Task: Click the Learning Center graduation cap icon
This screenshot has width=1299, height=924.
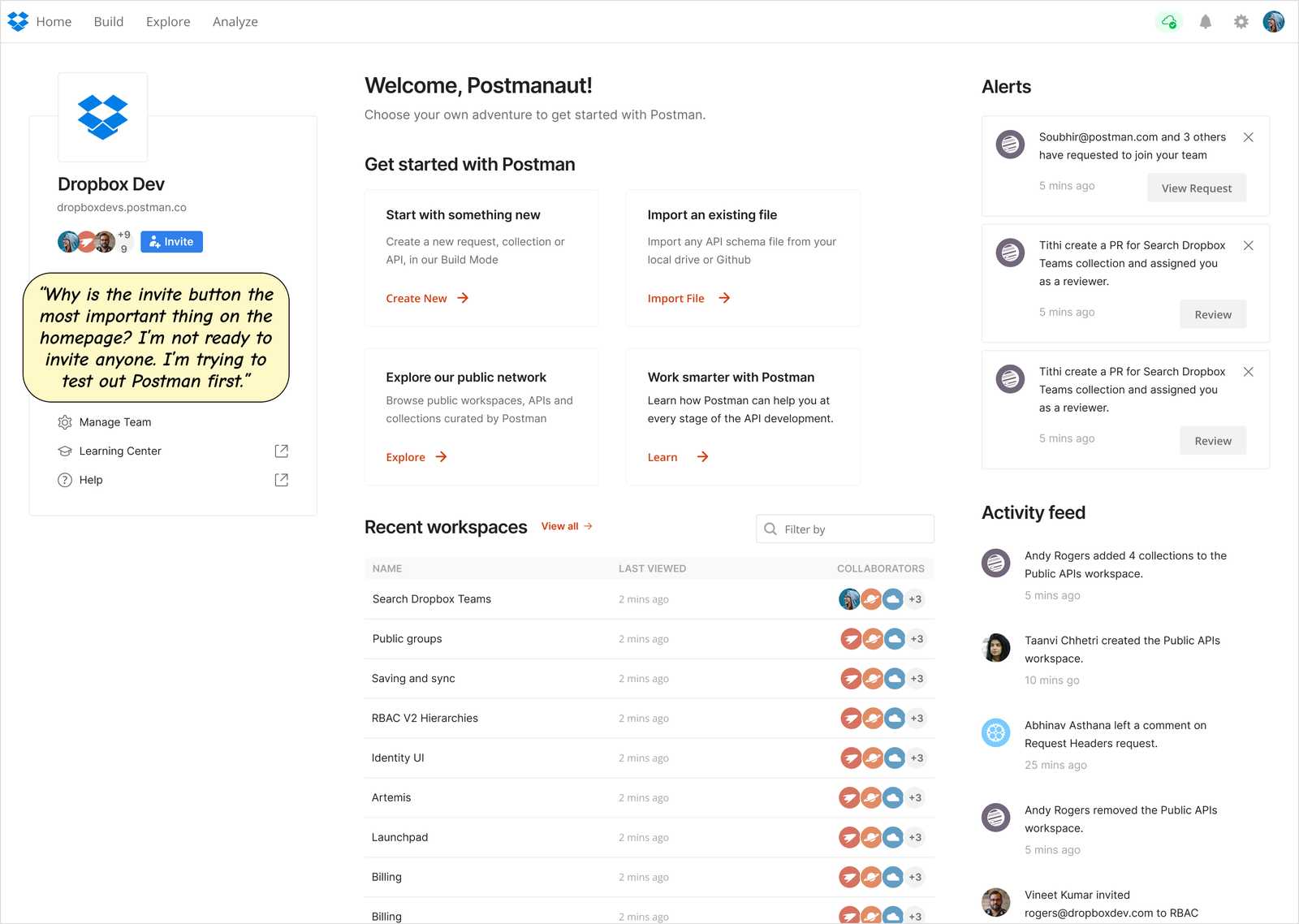Action: [x=65, y=451]
